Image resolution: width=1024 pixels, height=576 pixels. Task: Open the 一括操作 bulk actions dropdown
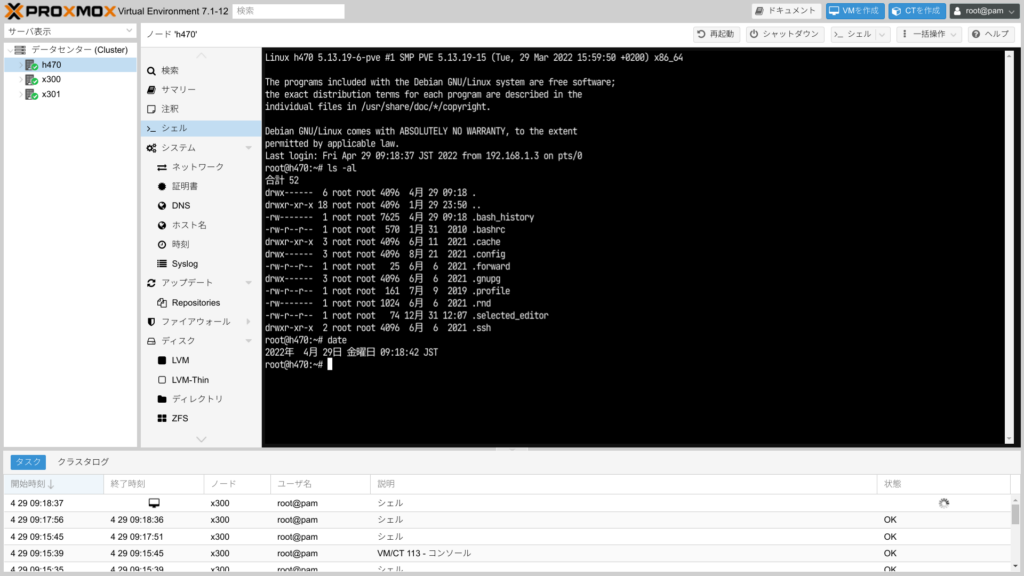(x=929, y=34)
